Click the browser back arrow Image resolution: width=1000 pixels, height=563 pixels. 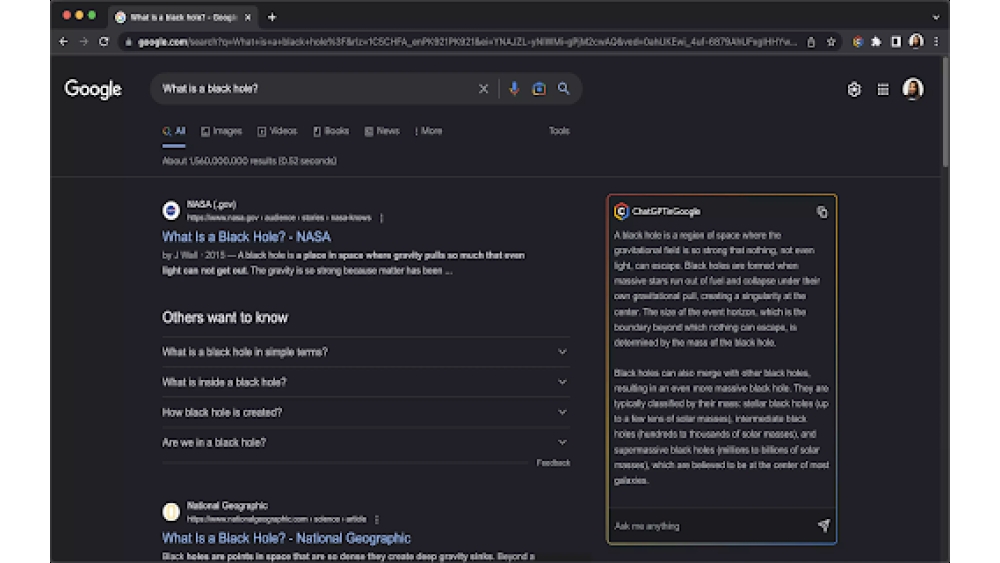tap(63, 41)
